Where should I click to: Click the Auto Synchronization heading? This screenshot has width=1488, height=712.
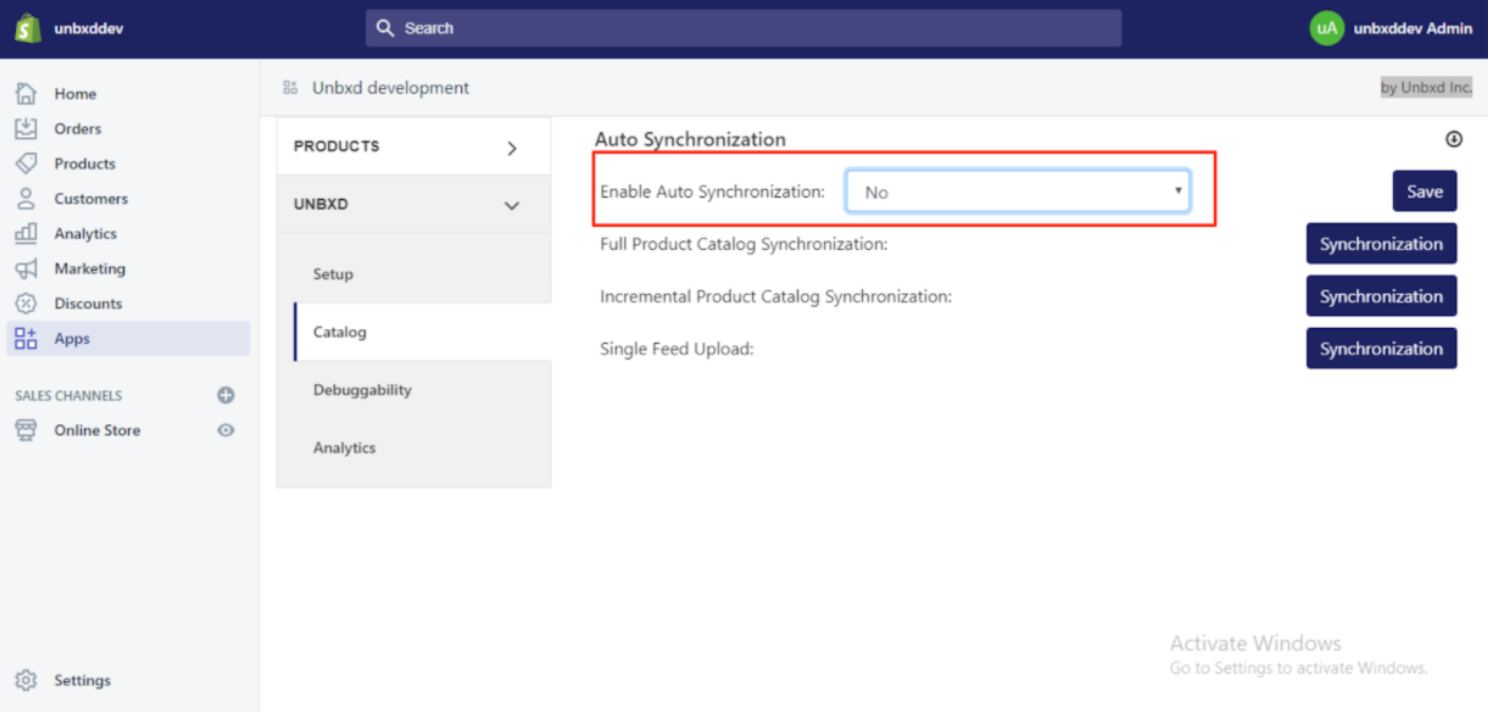click(690, 140)
